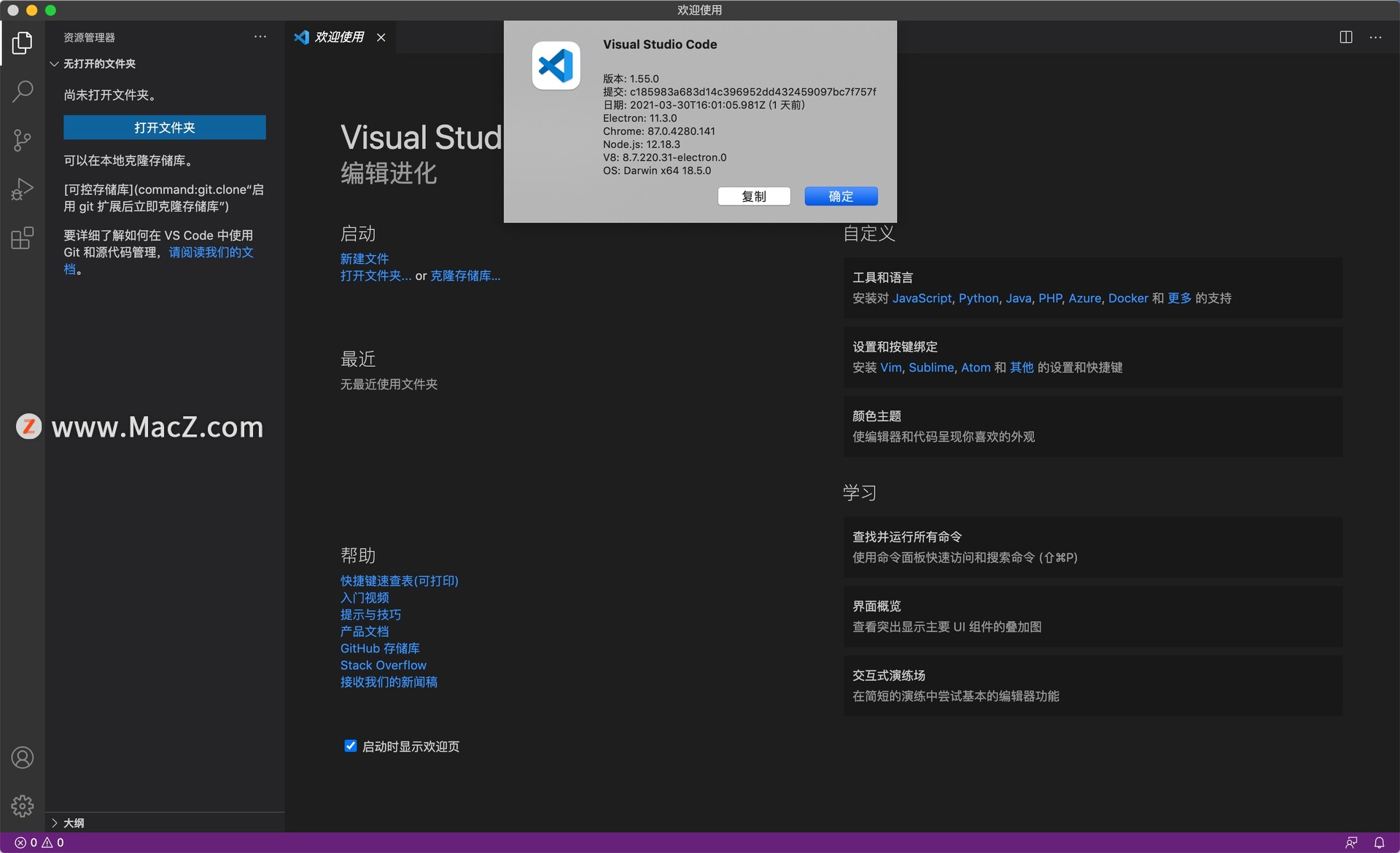Select the 欢迎使用 editor tab
This screenshot has height=853, width=1400.
[338, 37]
